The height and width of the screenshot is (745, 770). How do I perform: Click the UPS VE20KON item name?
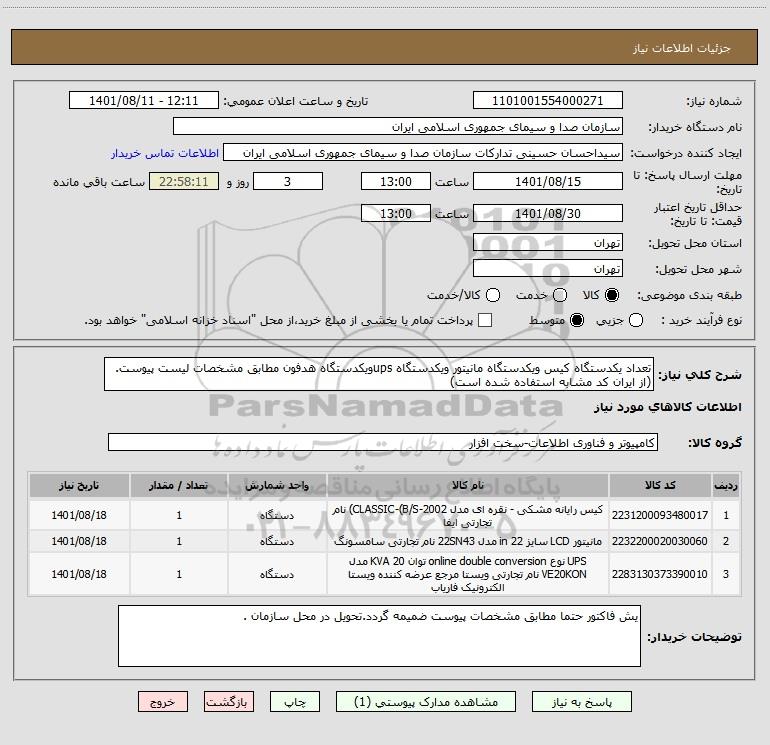pos(468,574)
